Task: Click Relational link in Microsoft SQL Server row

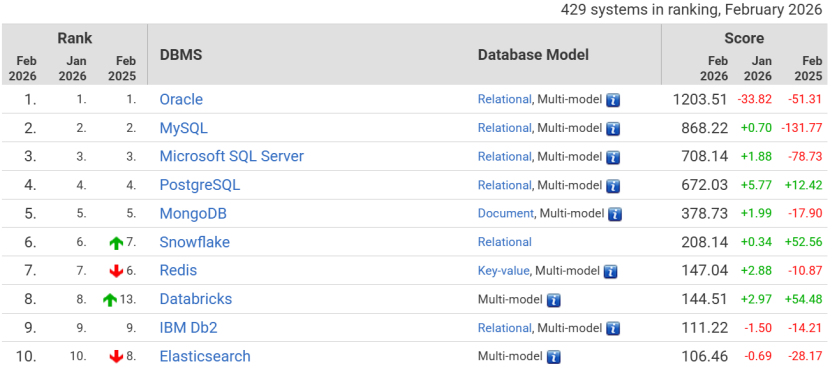Action: tap(504, 157)
